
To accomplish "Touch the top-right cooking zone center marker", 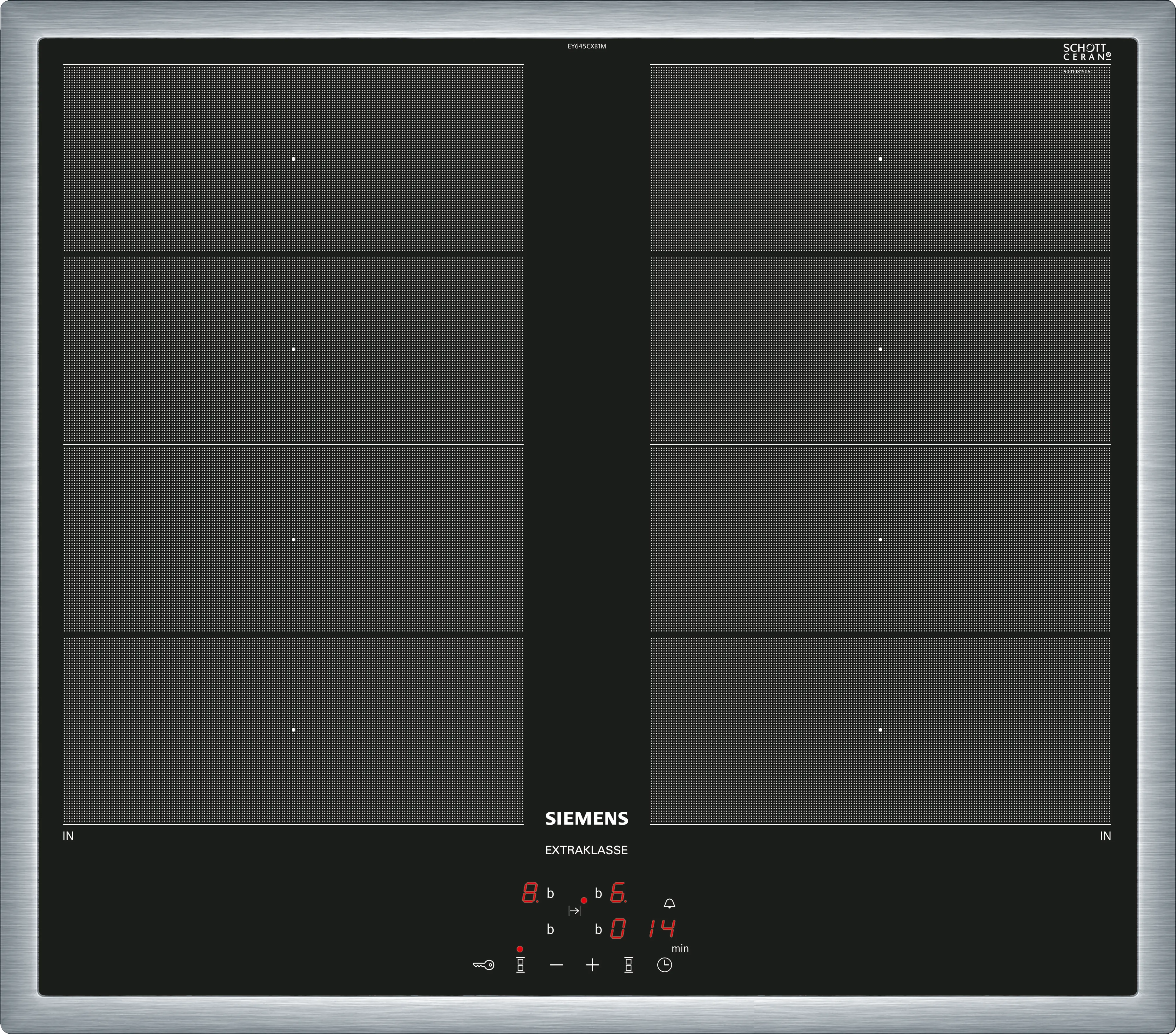I will tap(880, 159).
